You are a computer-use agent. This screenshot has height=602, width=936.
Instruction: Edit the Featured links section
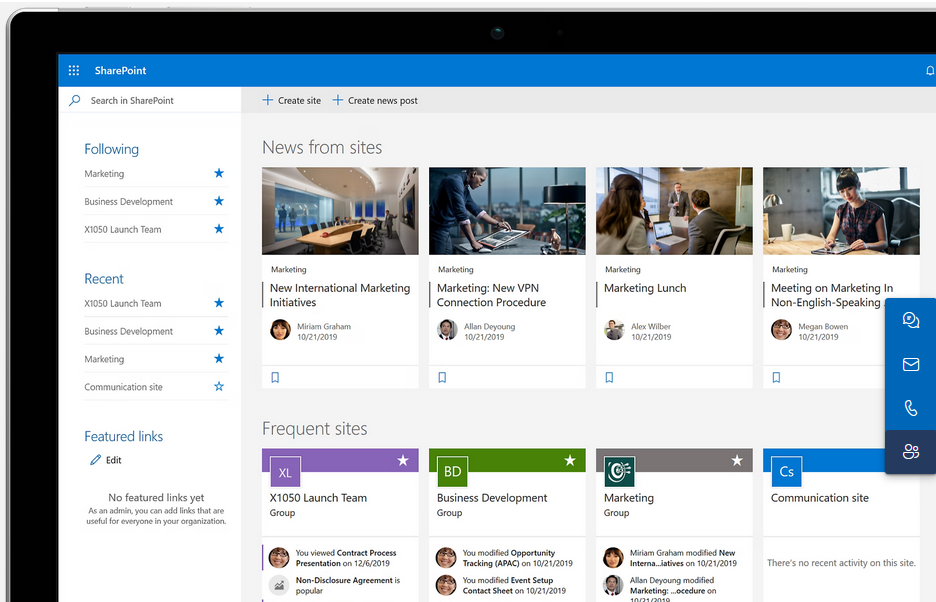(106, 460)
